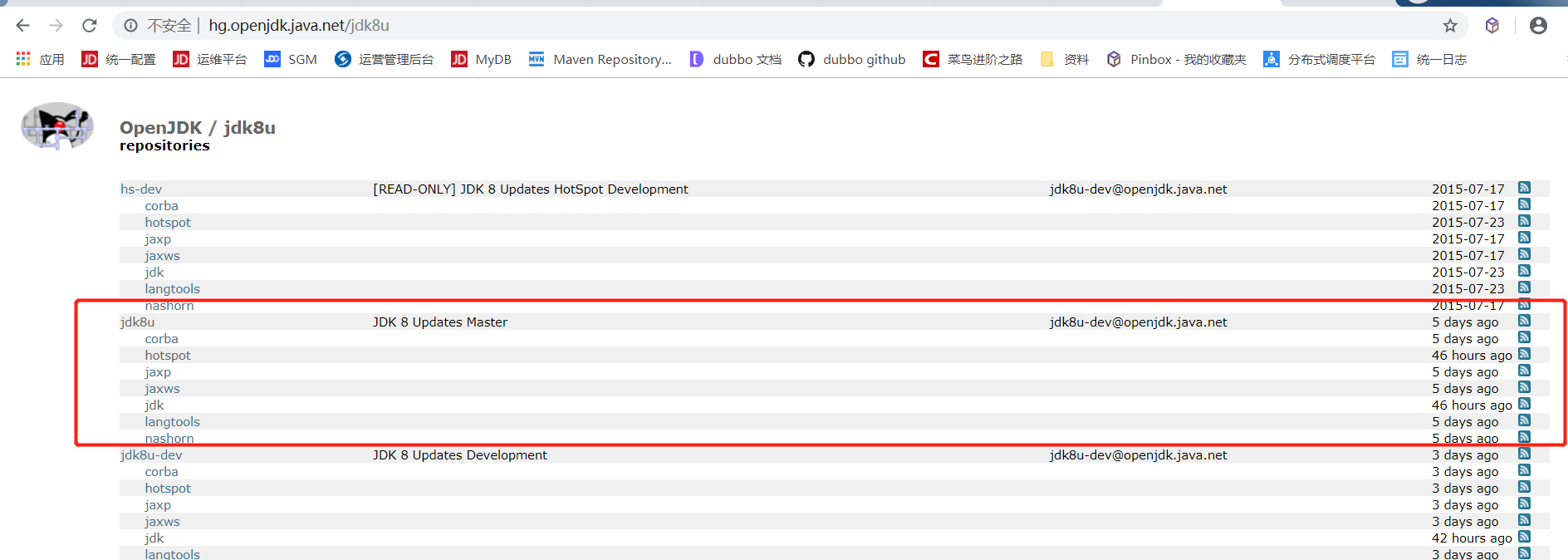Screen dimensions: 1568x560
Task: Open RSS feed icon for jdk8u-dev Development row
Action: pyautogui.click(x=1524, y=454)
